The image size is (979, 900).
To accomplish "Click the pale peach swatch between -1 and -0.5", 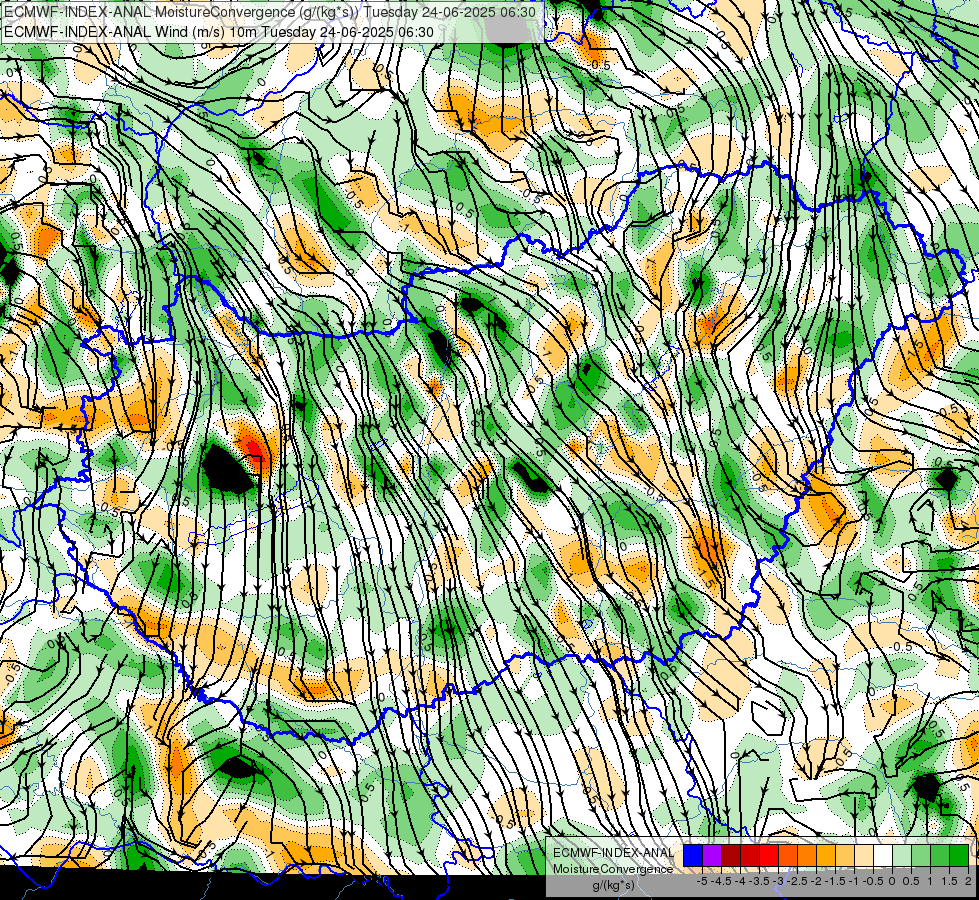I will point(864,856).
